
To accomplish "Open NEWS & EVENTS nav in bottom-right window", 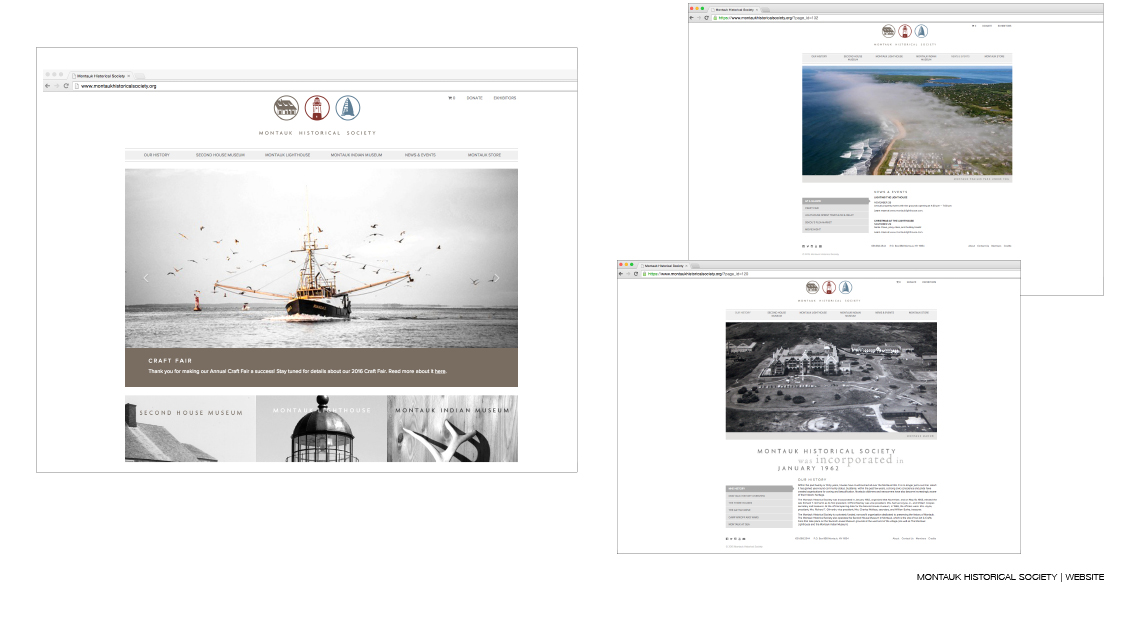I will 884,313.
